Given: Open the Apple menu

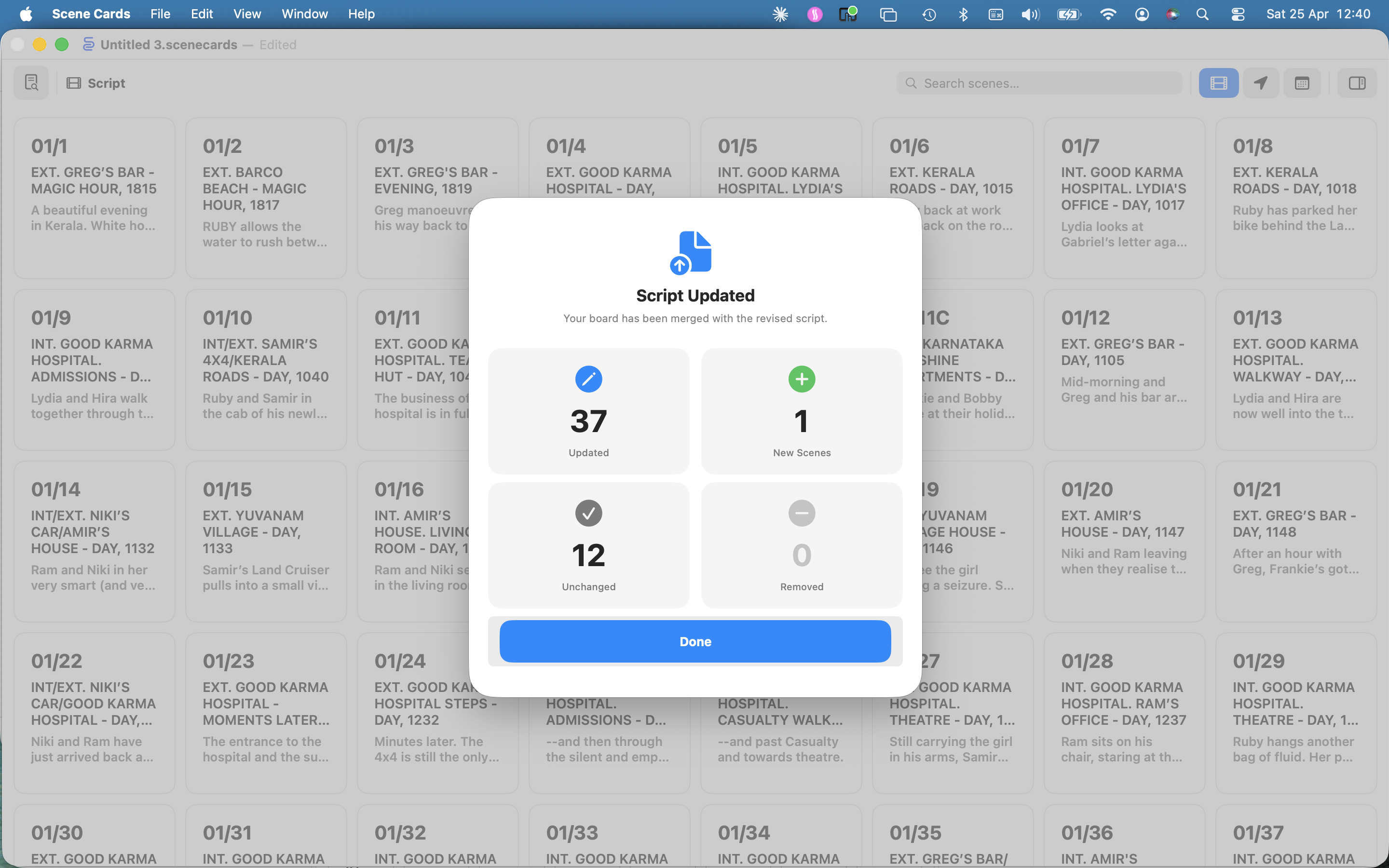Looking at the screenshot, I should point(26,14).
